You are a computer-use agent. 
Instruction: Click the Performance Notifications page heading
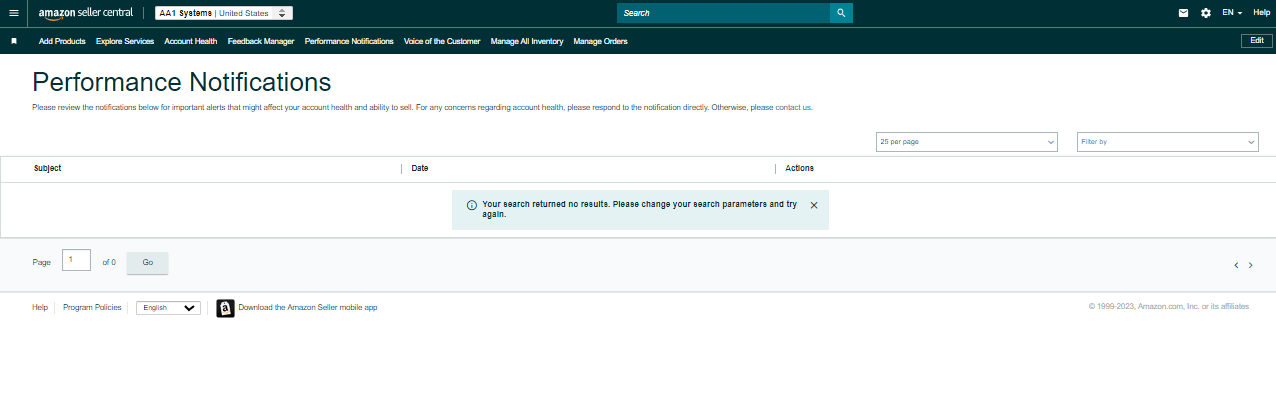pyautogui.click(x=182, y=82)
